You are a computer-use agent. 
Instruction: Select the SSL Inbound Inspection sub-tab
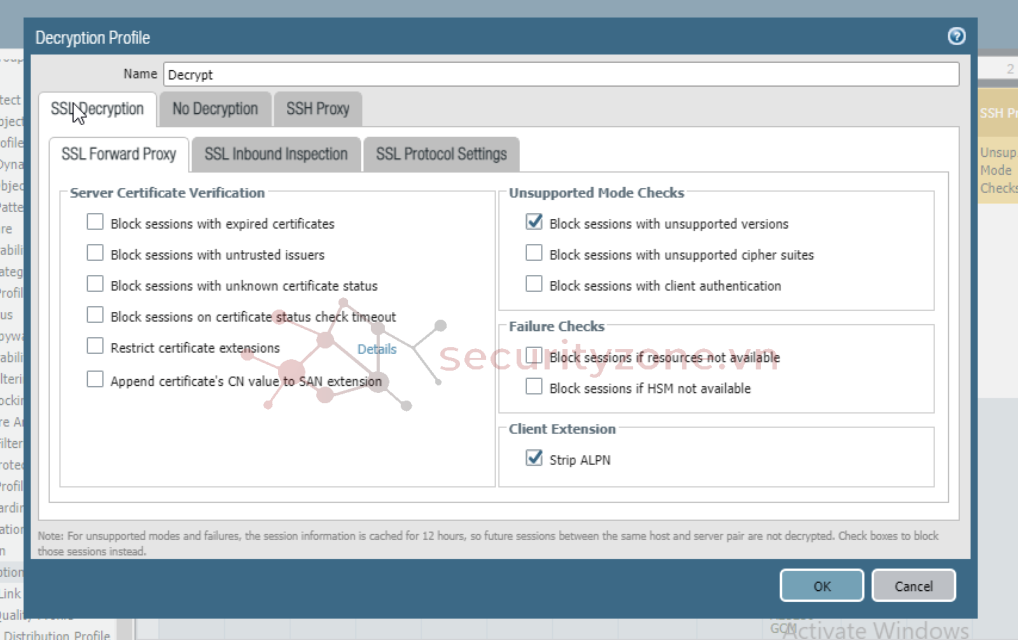point(276,154)
